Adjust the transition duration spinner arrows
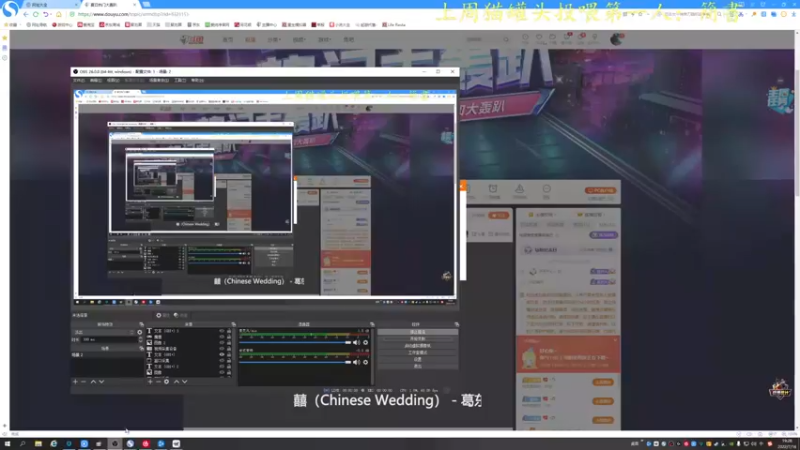 point(141,339)
